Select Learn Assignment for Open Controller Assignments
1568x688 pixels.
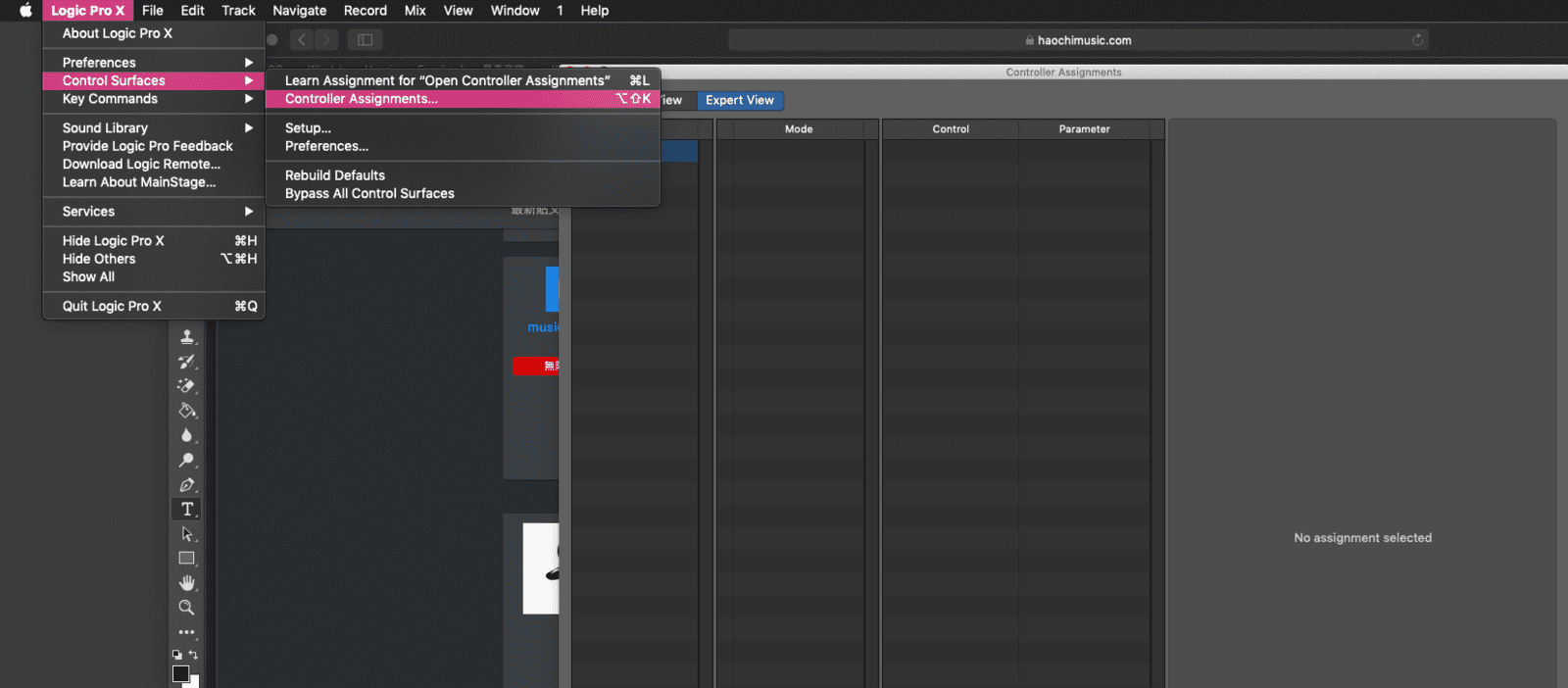[x=464, y=81]
